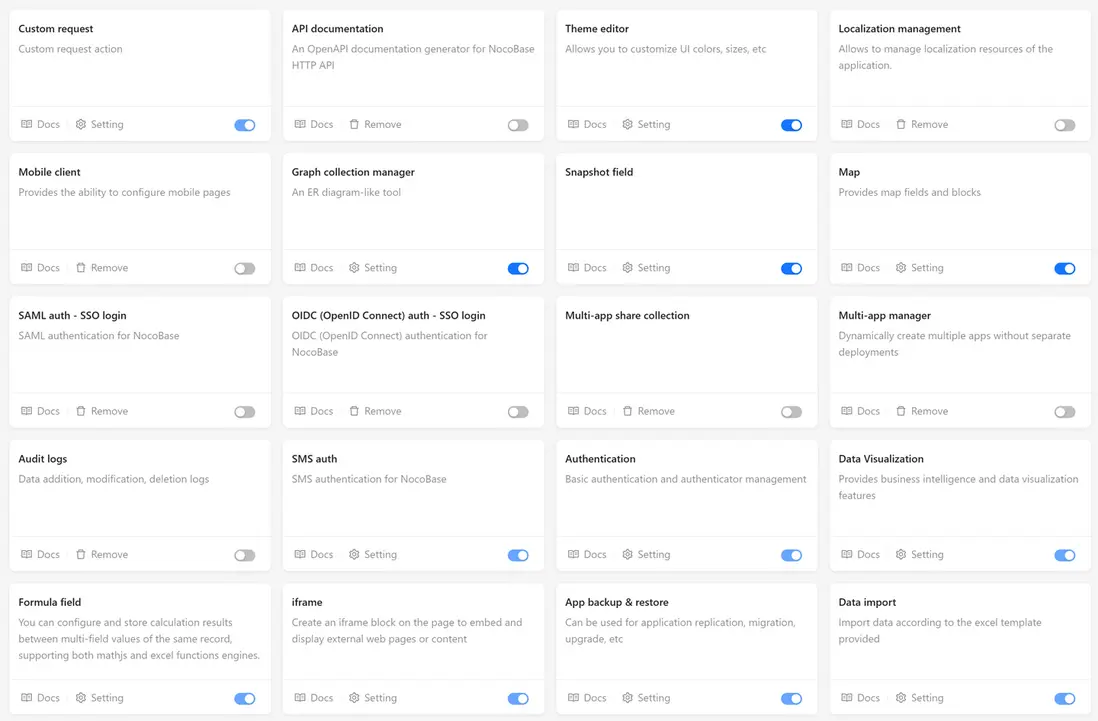Viewport: 1098px width, 721px height.
Task: Click the book icon on SMS auth card
Action: [300, 555]
